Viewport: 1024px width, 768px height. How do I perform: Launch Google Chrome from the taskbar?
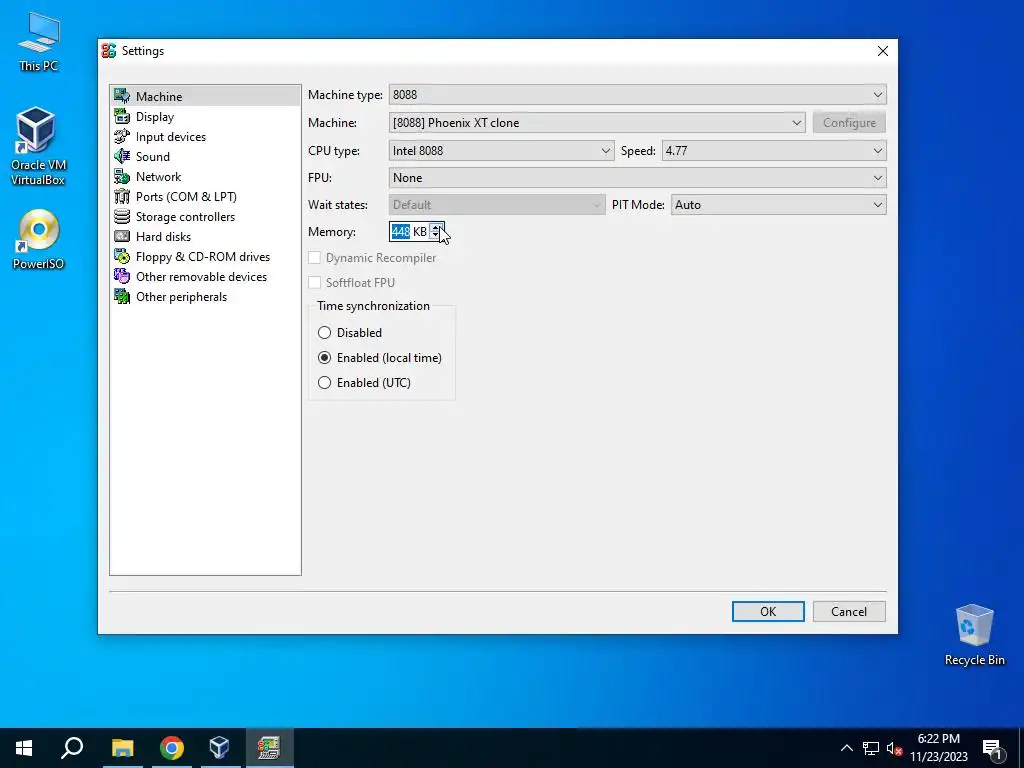click(172, 748)
